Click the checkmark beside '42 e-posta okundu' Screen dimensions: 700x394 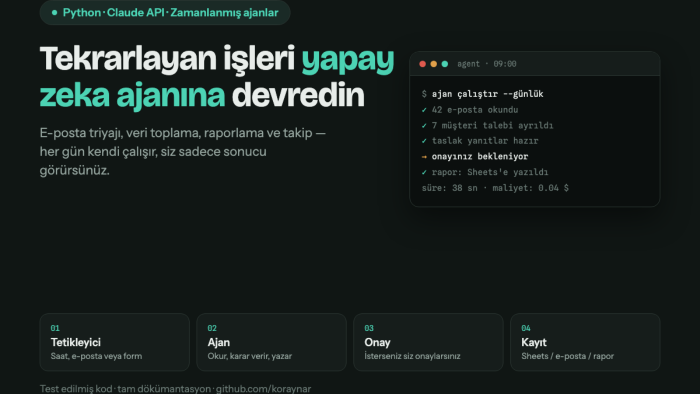(x=424, y=110)
